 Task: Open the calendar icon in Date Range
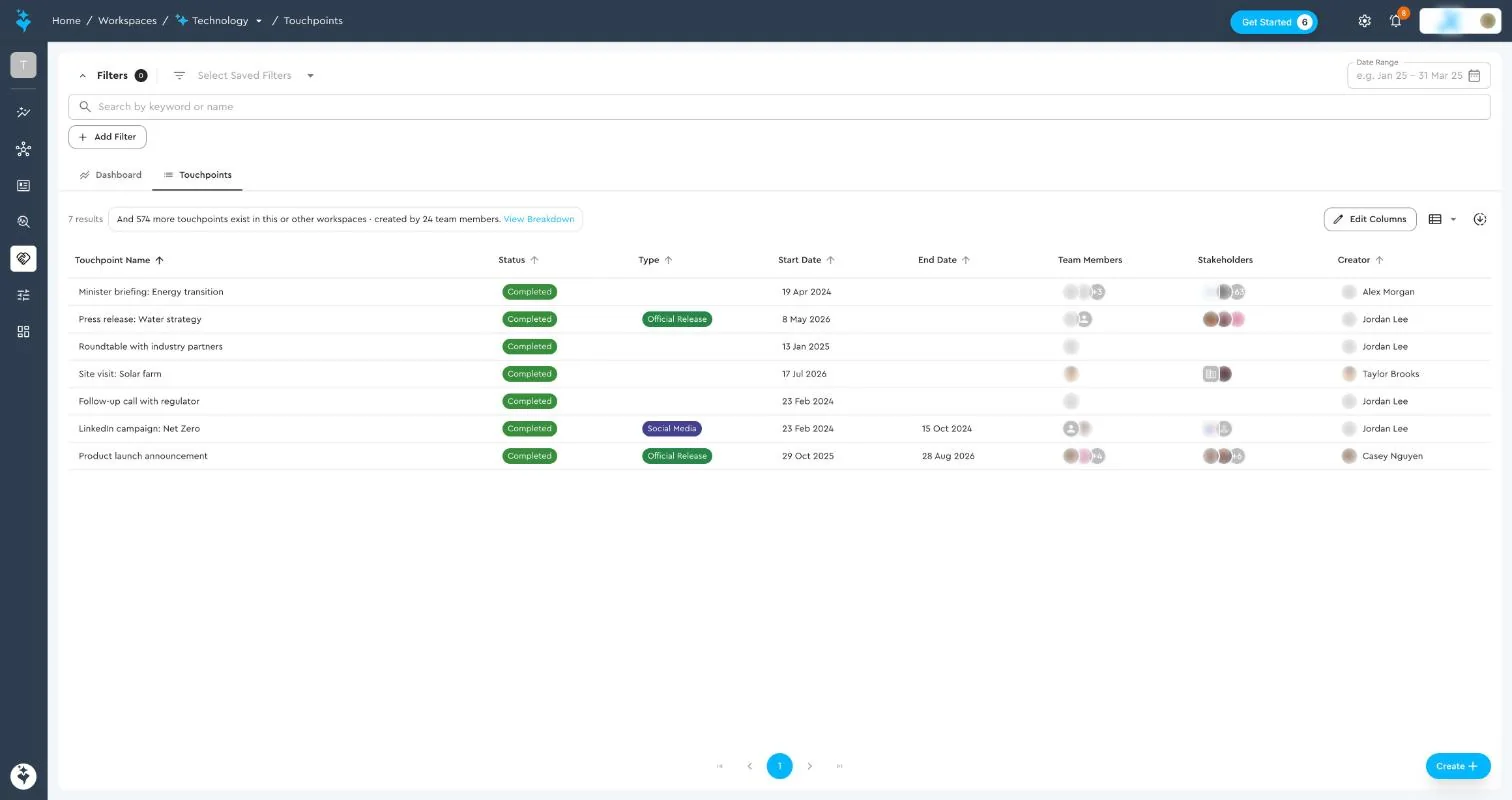1474,76
